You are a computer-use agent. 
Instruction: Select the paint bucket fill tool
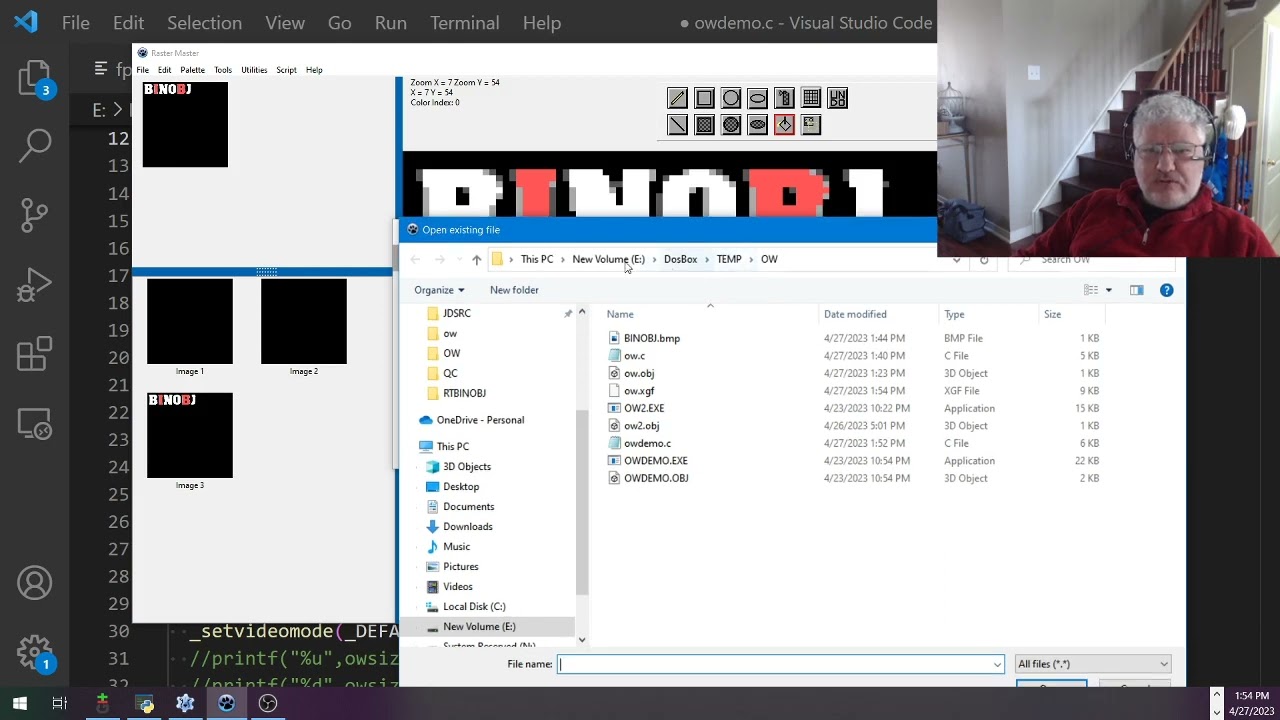point(784,125)
